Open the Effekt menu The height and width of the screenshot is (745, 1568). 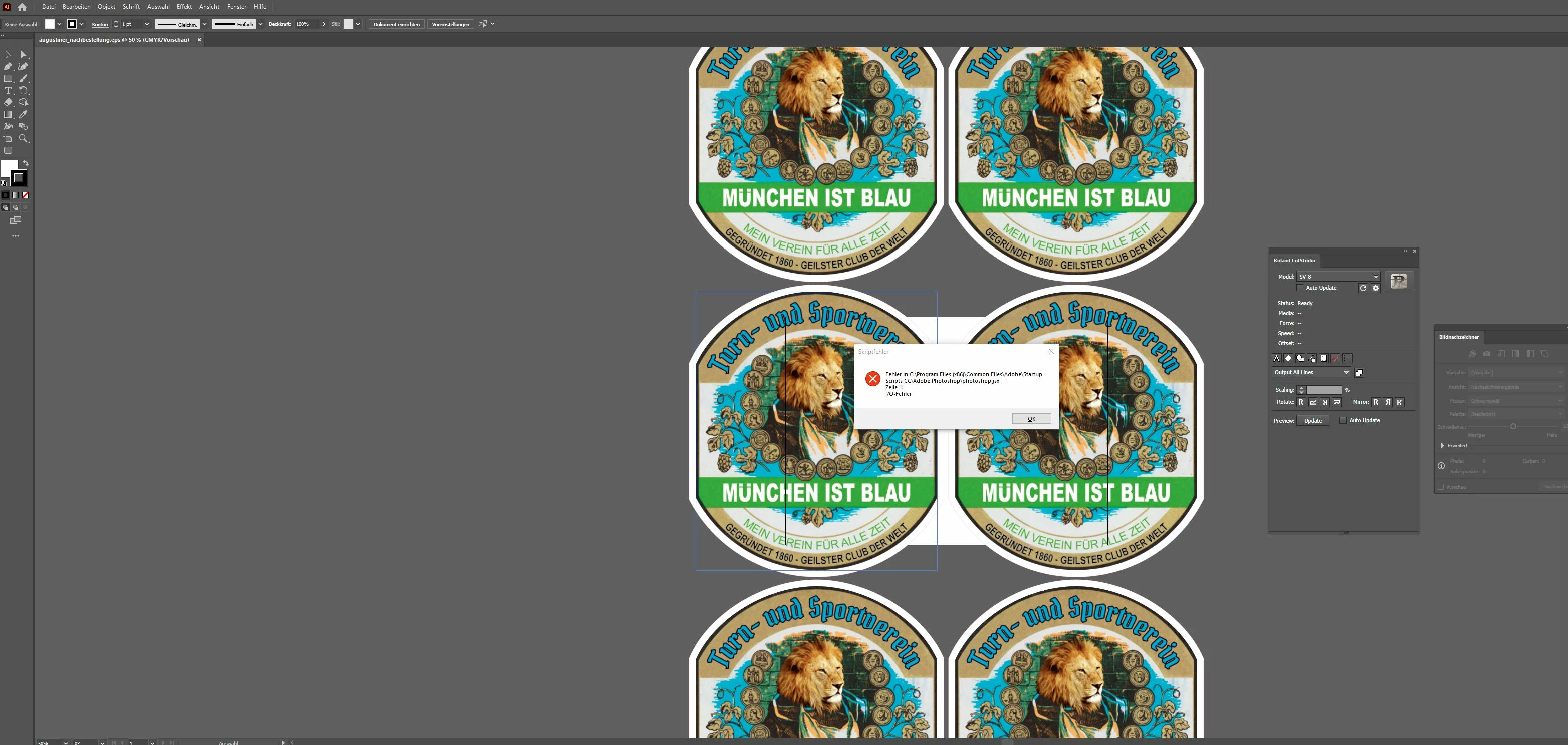click(184, 7)
